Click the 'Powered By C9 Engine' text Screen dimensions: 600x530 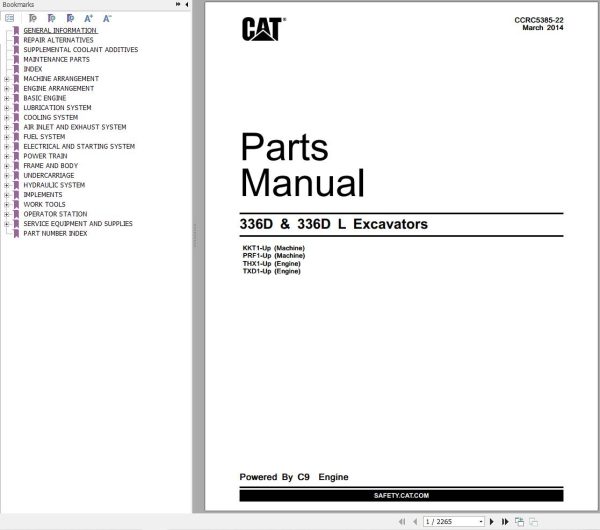(x=294, y=477)
